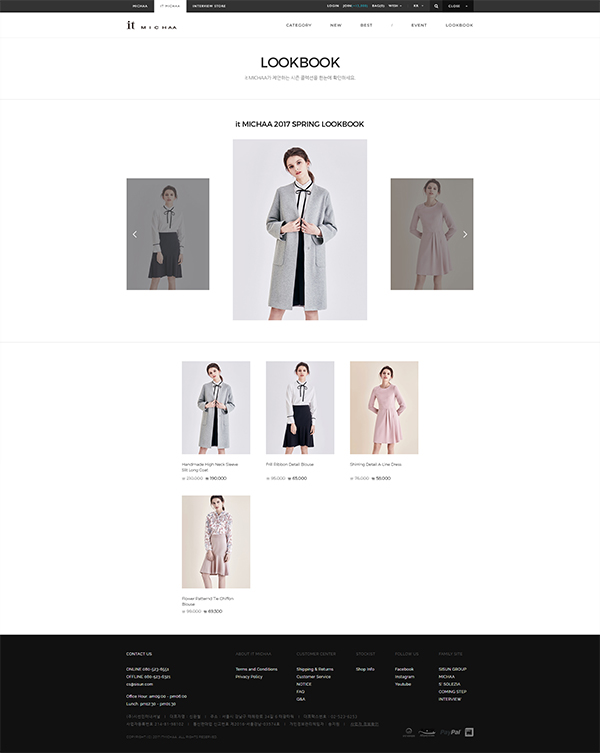Open S' SOLEZIA family site link
The width and height of the screenshot is (600, 753).
coord(449,684)
